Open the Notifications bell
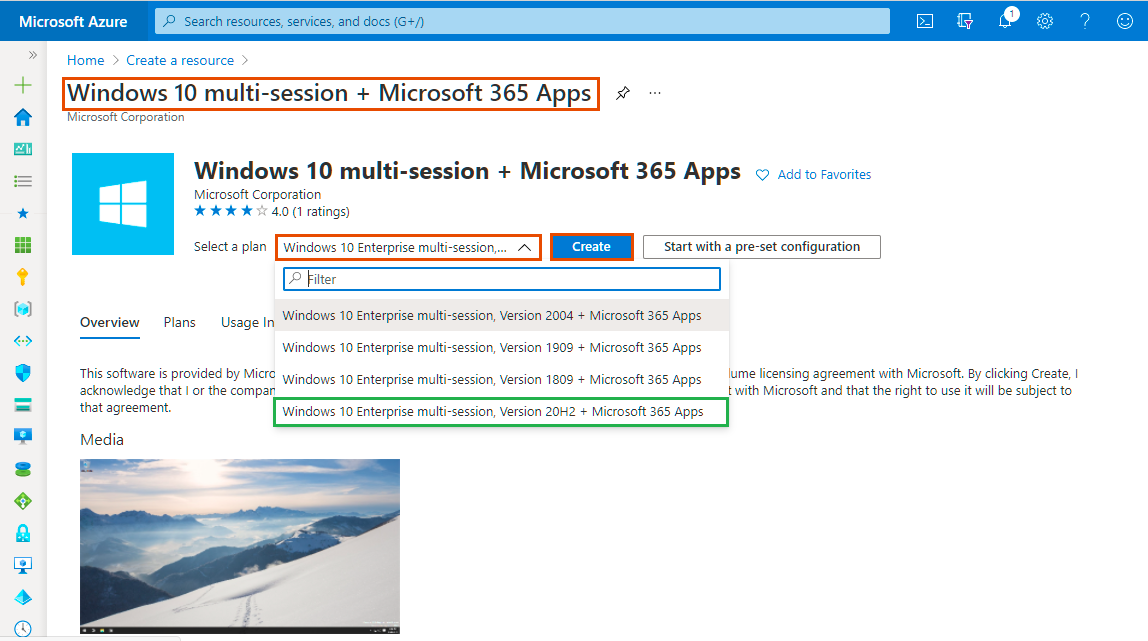The width and height of the screenshot is (1148, 641). click(x=1006, y=20)
